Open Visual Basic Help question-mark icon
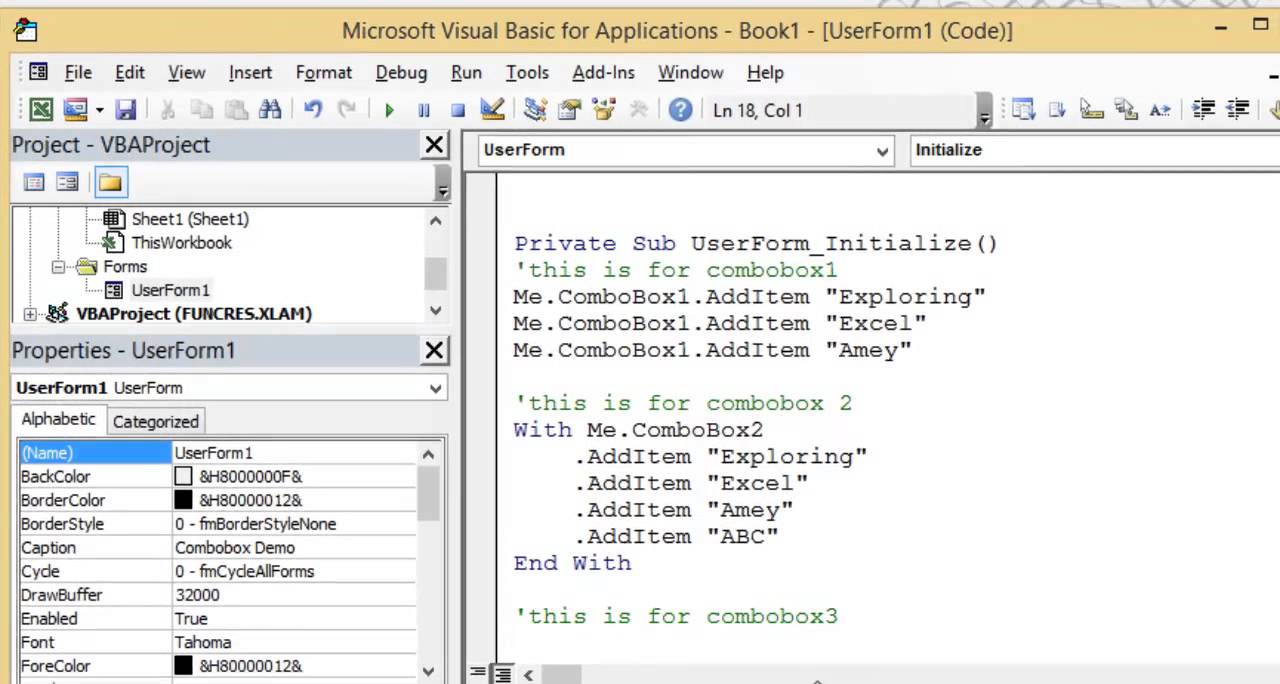The image size is (1280, 684). (680, 110)
